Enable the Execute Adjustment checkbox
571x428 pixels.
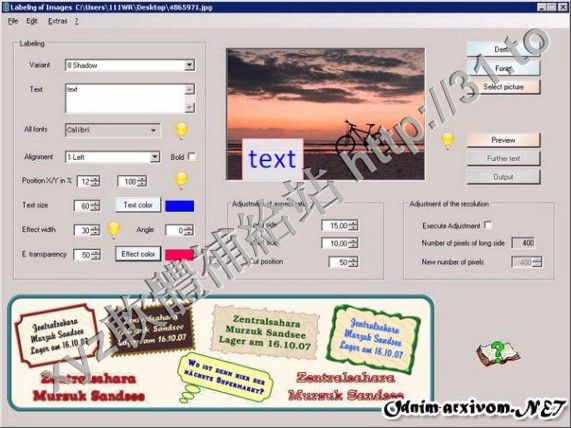[488, 225]
